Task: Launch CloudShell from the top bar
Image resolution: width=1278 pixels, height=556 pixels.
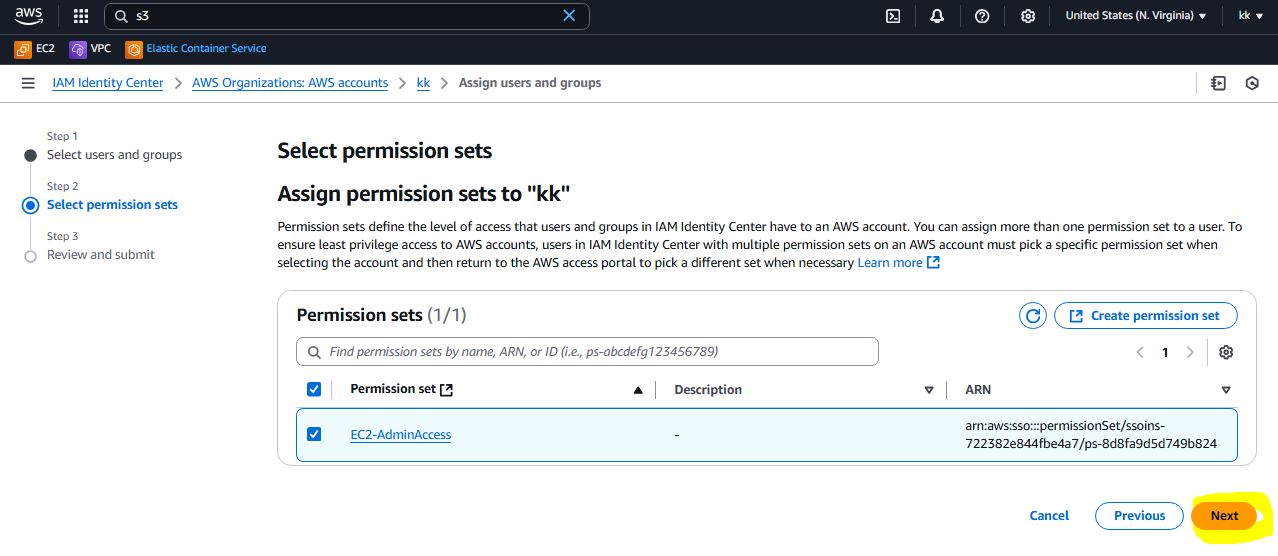Action: (x=893, y=16)
